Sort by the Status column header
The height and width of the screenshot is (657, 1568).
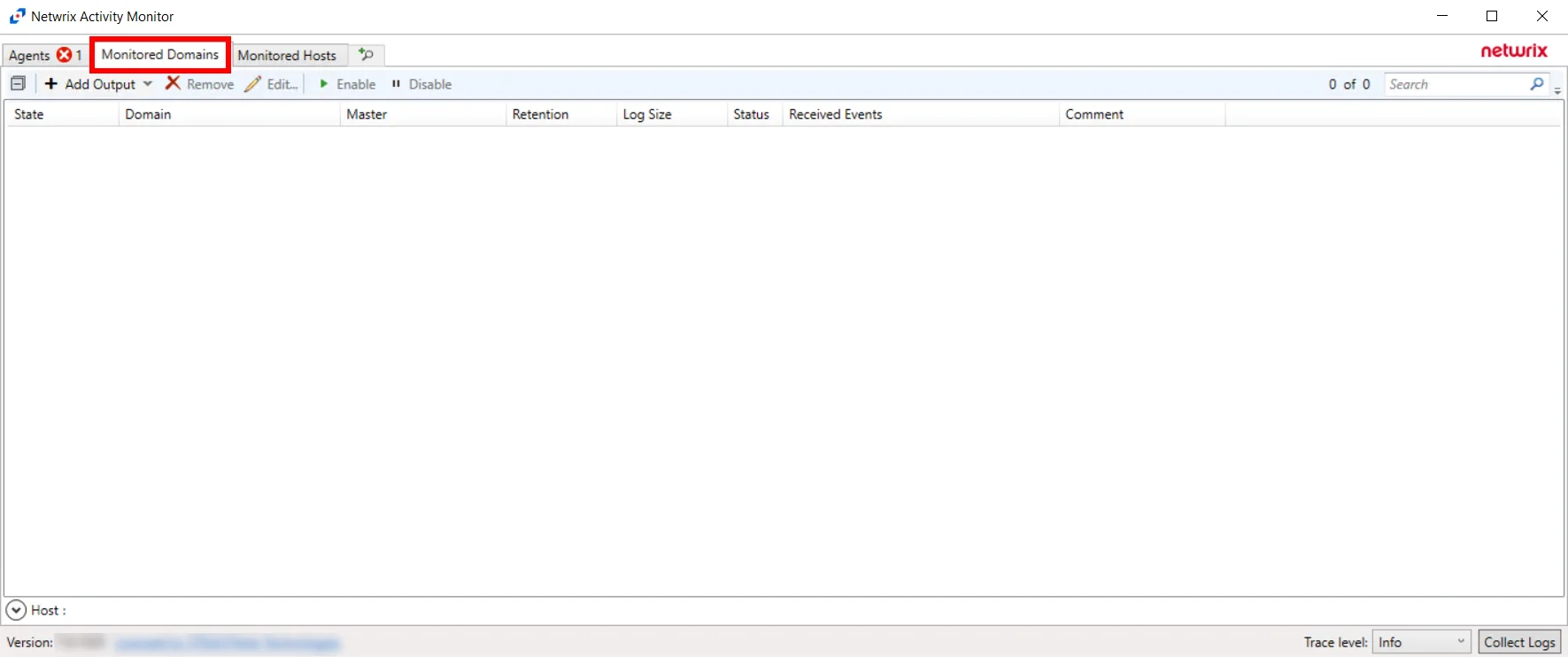point(755,114)
